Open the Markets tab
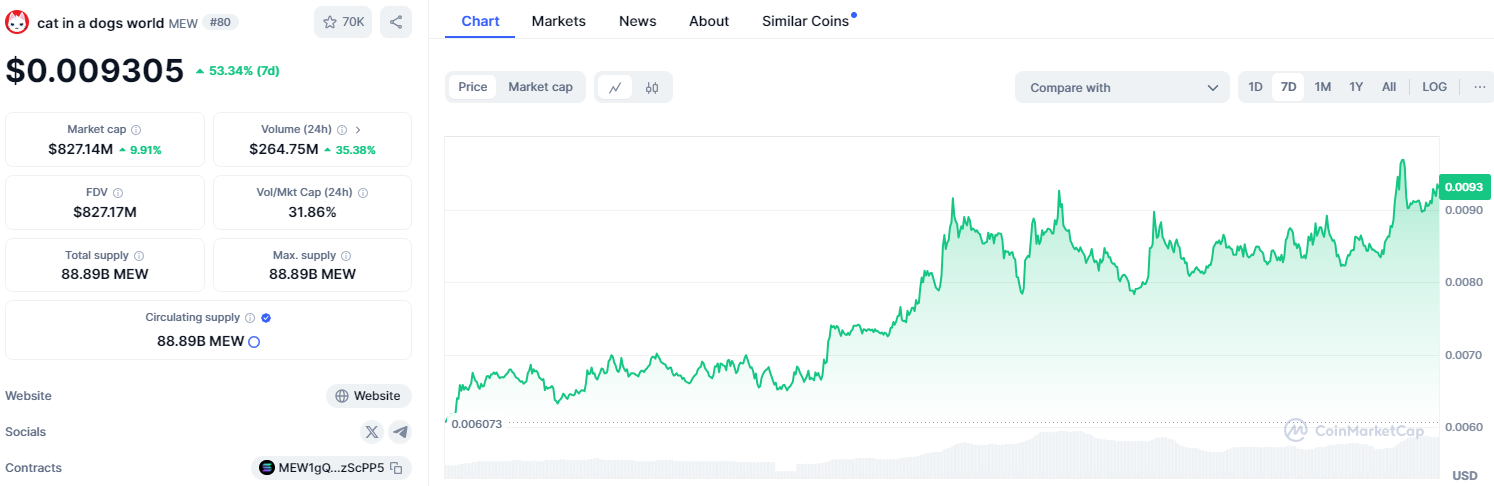 click(559, 21)
